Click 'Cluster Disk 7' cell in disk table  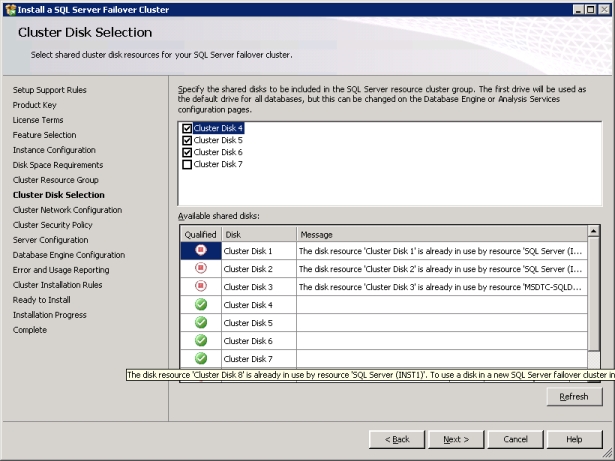point(259,359)
